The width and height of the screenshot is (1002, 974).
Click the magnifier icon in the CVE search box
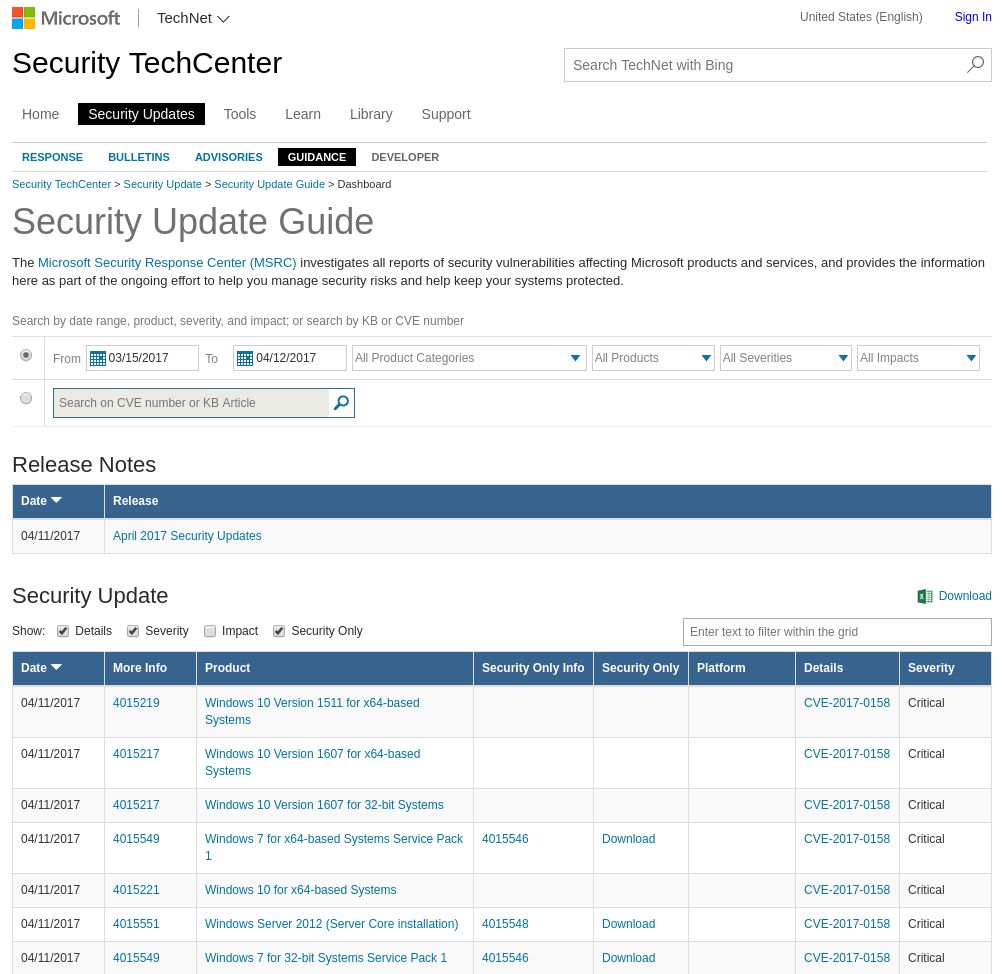pos(341,403)
